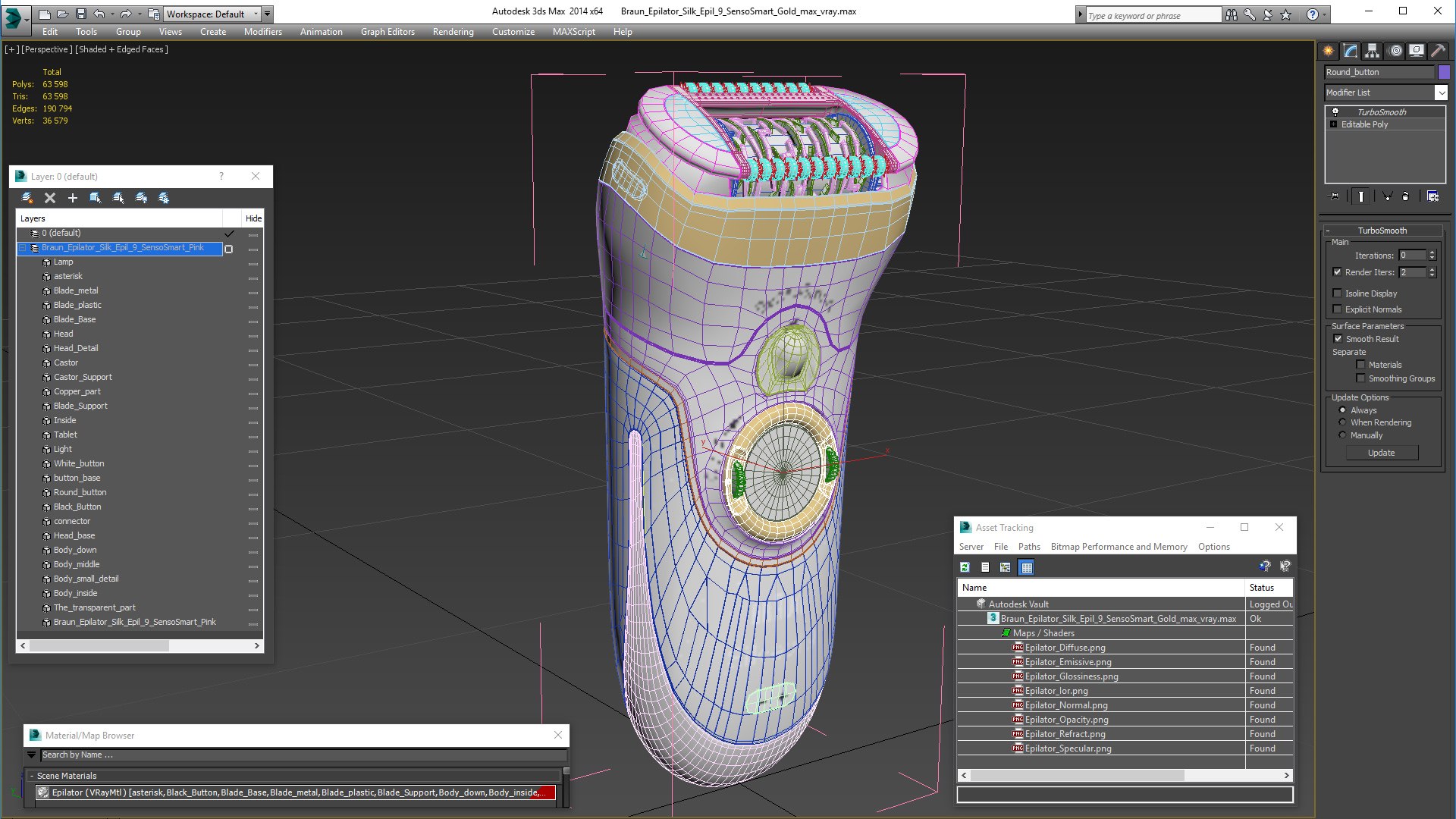Click Refresh icon in Asset Tracking

(x=965, y=567)
